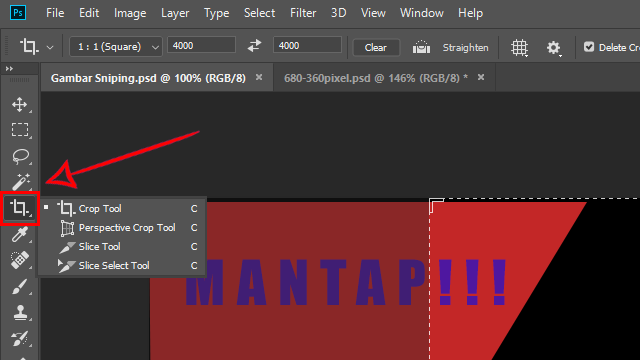Viewport: 640px width, 360px height.
Task: Close the Gambar Sniping.psd tab
Action: [x=259, y=77]
